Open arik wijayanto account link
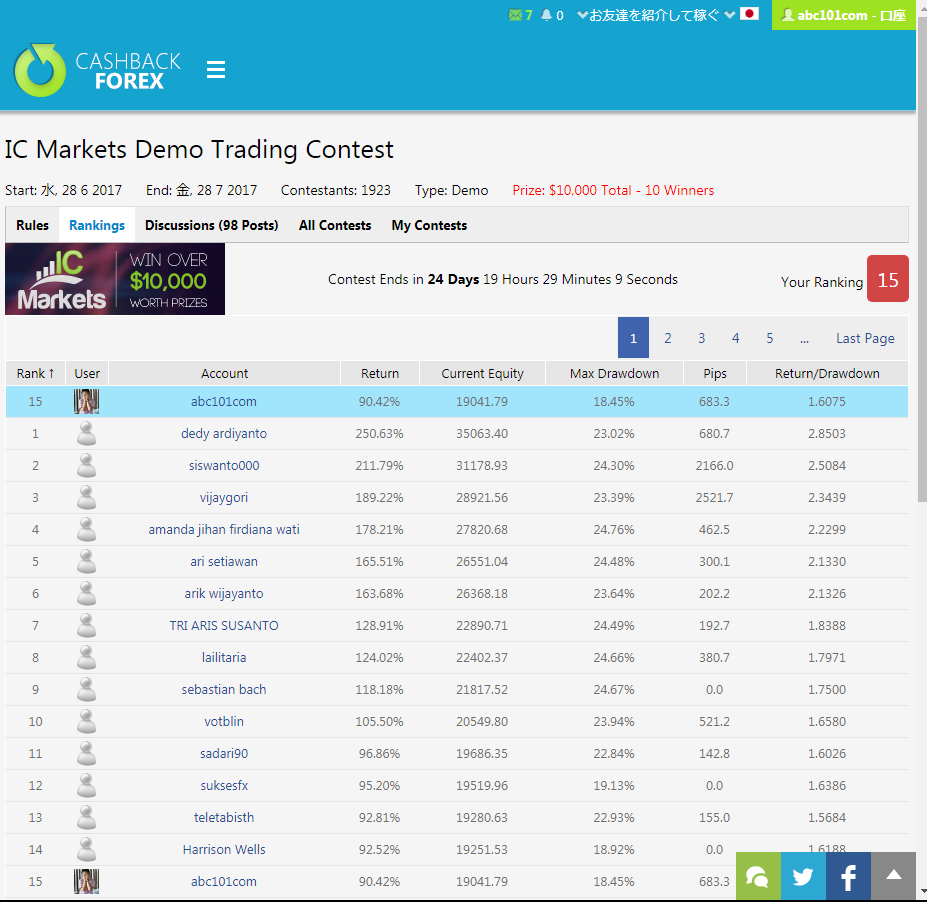Screen dimensions: 927x902 [224, 593]
